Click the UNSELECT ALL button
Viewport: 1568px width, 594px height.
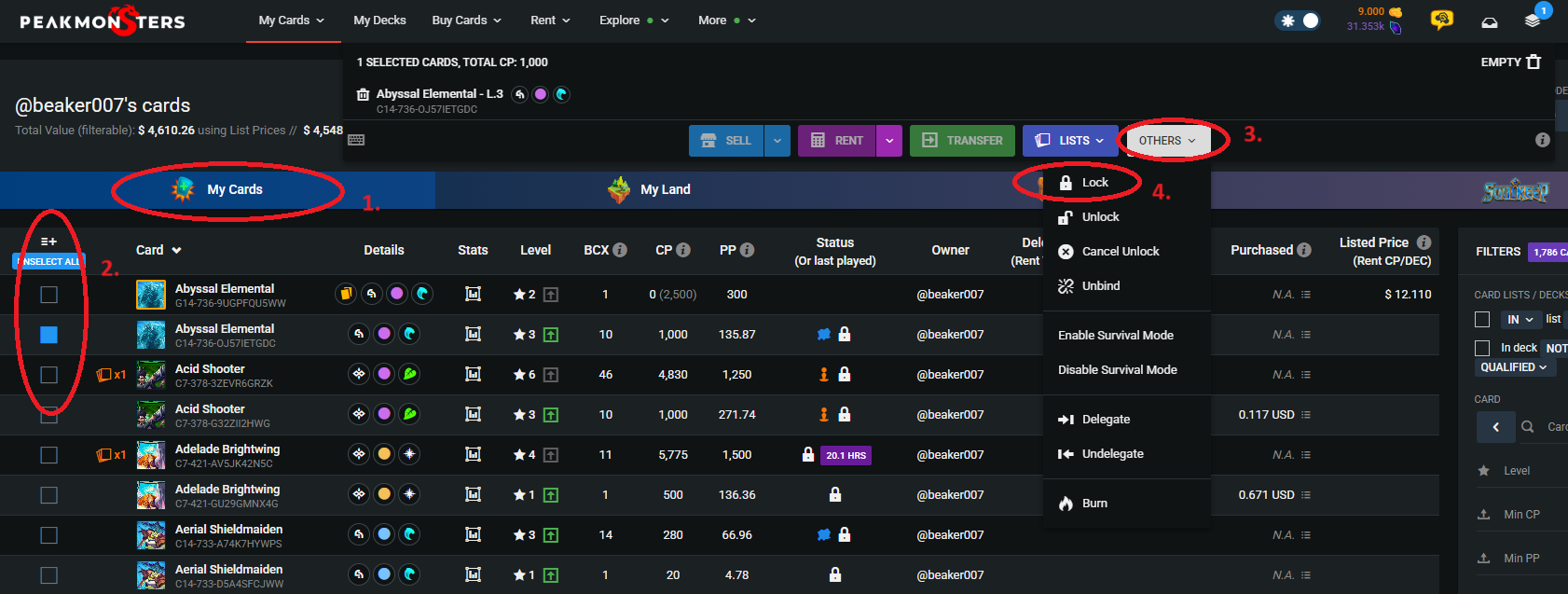coord(48,261)
